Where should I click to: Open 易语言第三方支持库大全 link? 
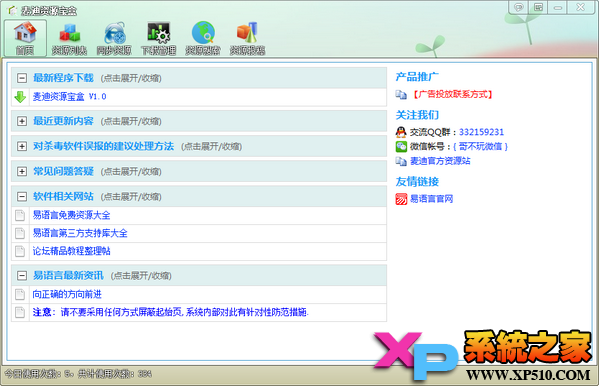80,233
